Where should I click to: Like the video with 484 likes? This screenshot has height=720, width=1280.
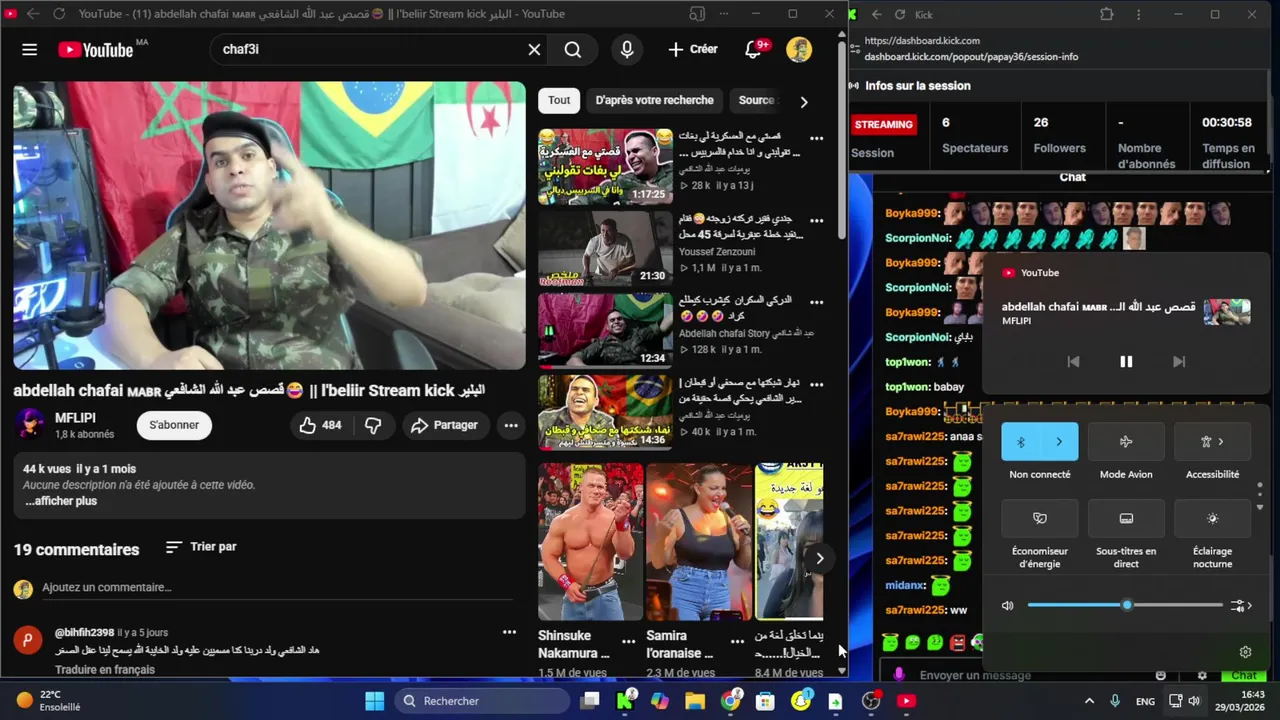tap(321, 425)
